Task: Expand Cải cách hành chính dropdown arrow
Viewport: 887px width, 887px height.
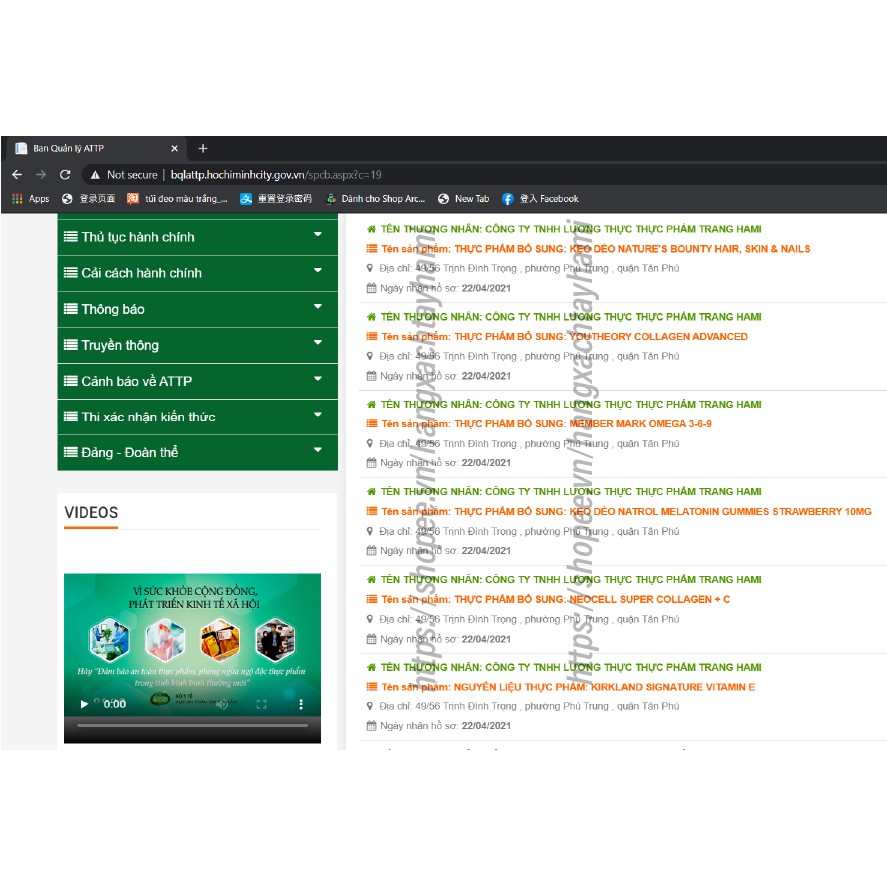Action: [318, 271]
